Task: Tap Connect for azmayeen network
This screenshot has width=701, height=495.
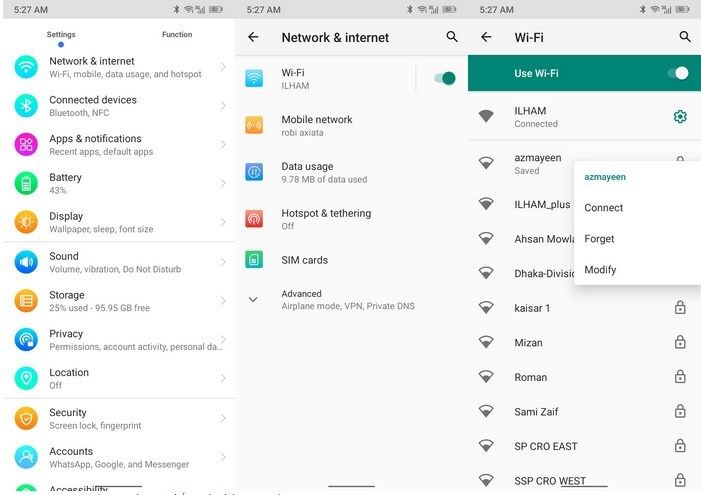Action: coord(604,208)
